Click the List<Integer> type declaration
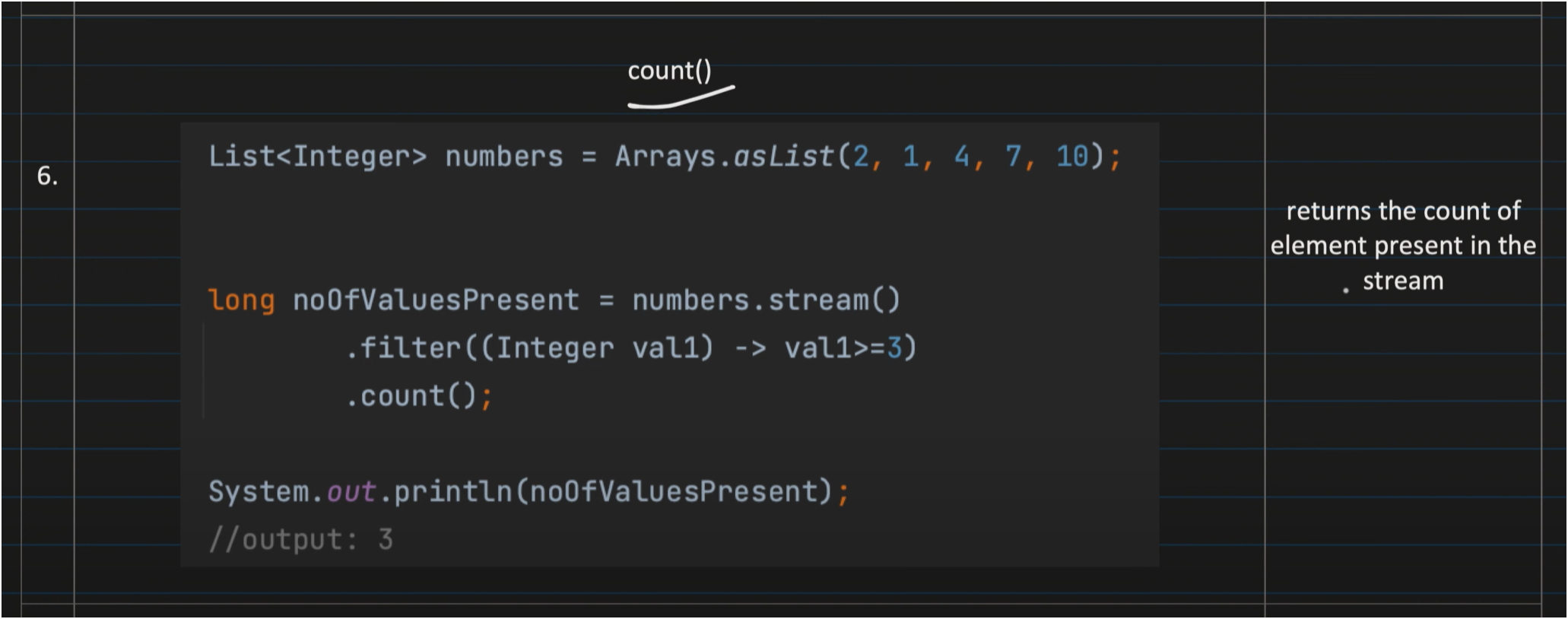Viewport: 1568px width, 619px height. [317, 157]
